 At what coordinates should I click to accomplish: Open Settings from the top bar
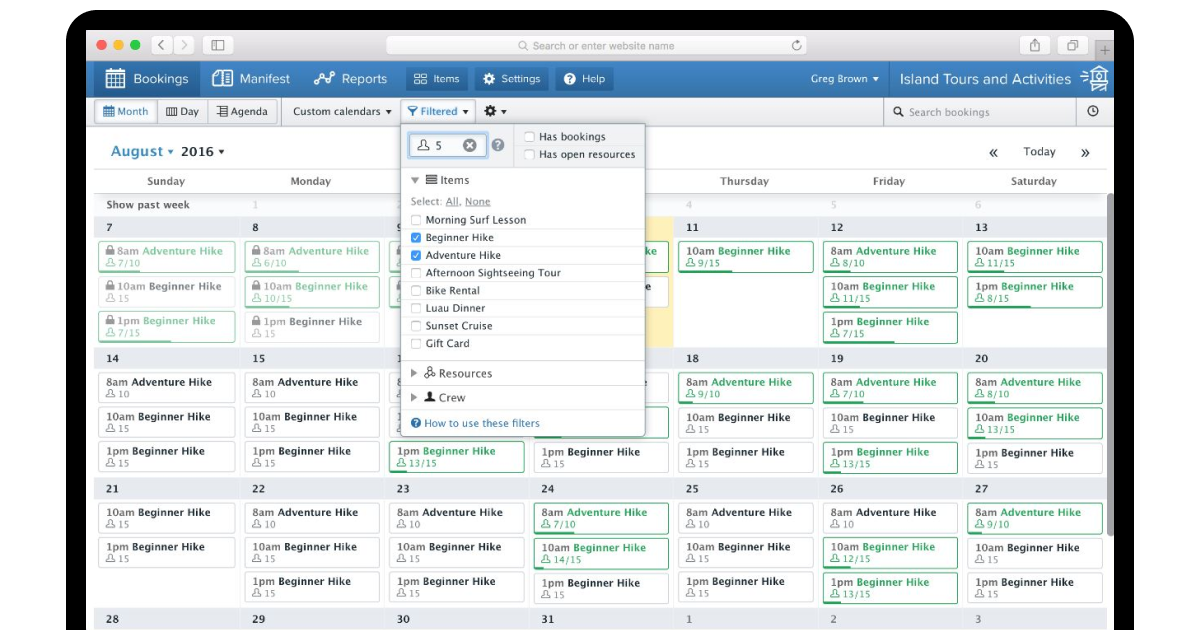511,79
